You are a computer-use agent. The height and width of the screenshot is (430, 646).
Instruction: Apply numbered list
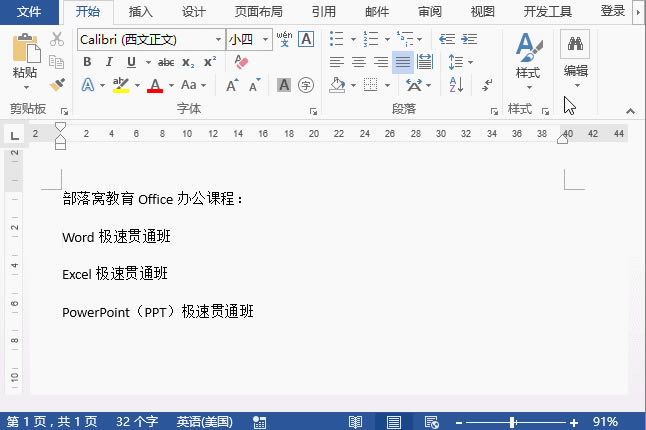pyautogui.click(x=371, y=39)
